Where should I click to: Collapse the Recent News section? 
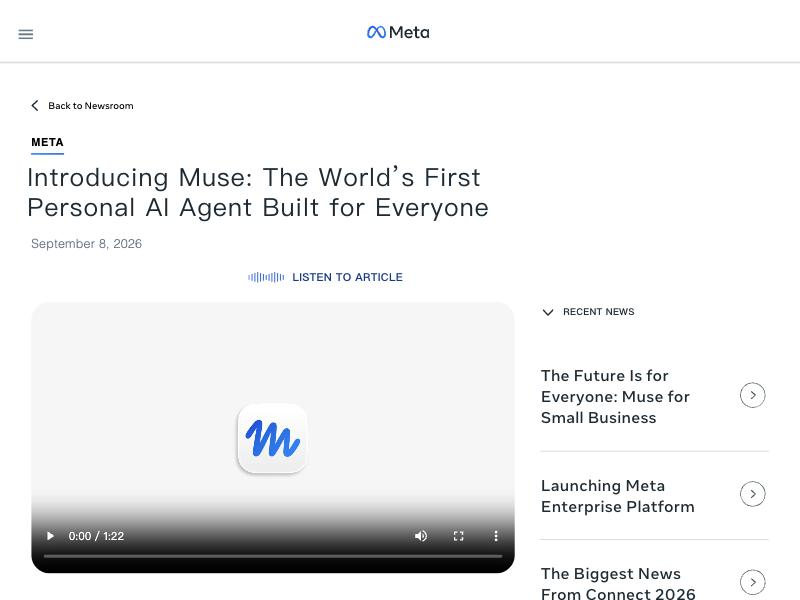click(x=548, y=312)
